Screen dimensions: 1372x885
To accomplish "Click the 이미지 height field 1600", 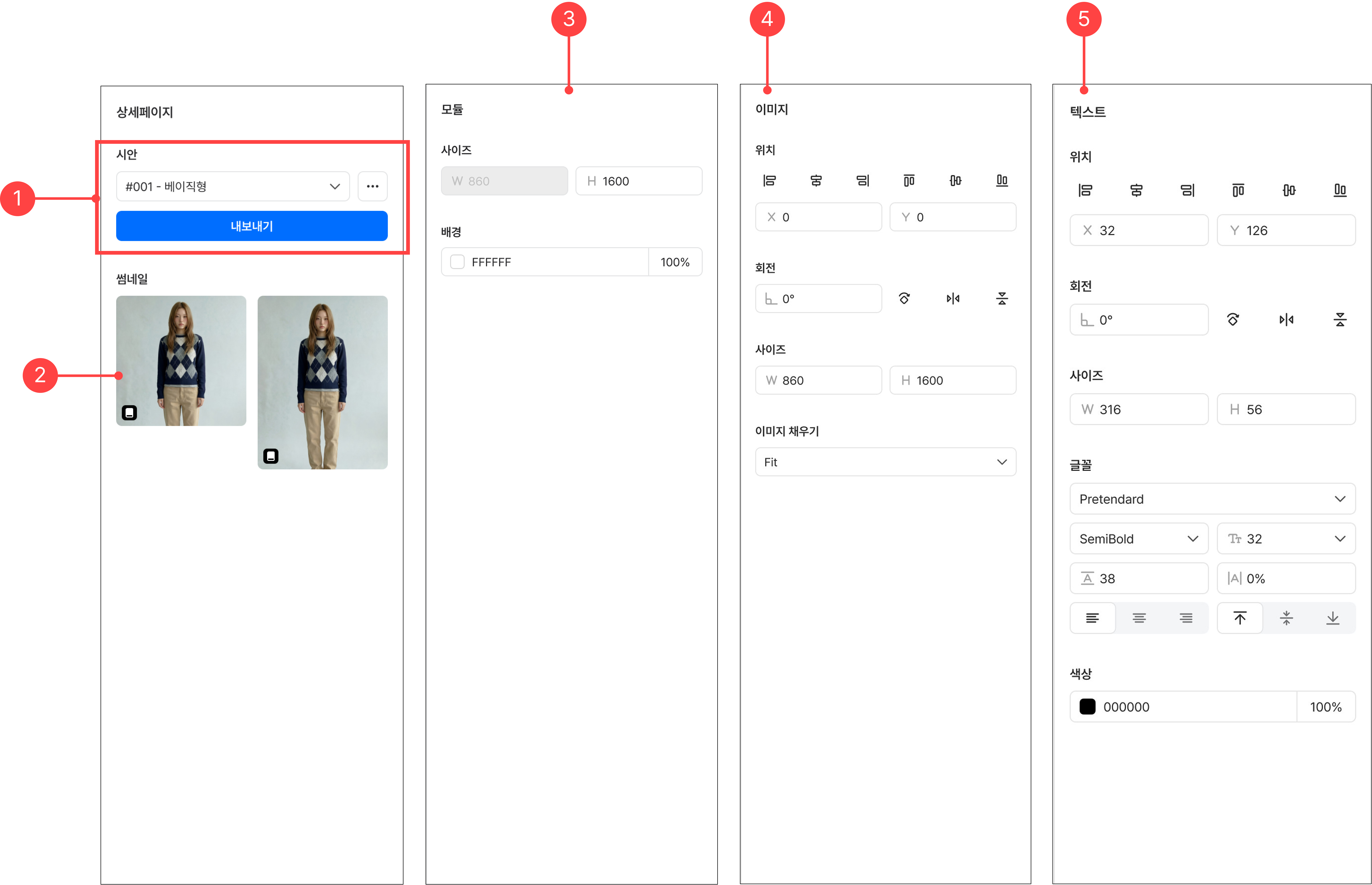I will [x=953, y=380].
